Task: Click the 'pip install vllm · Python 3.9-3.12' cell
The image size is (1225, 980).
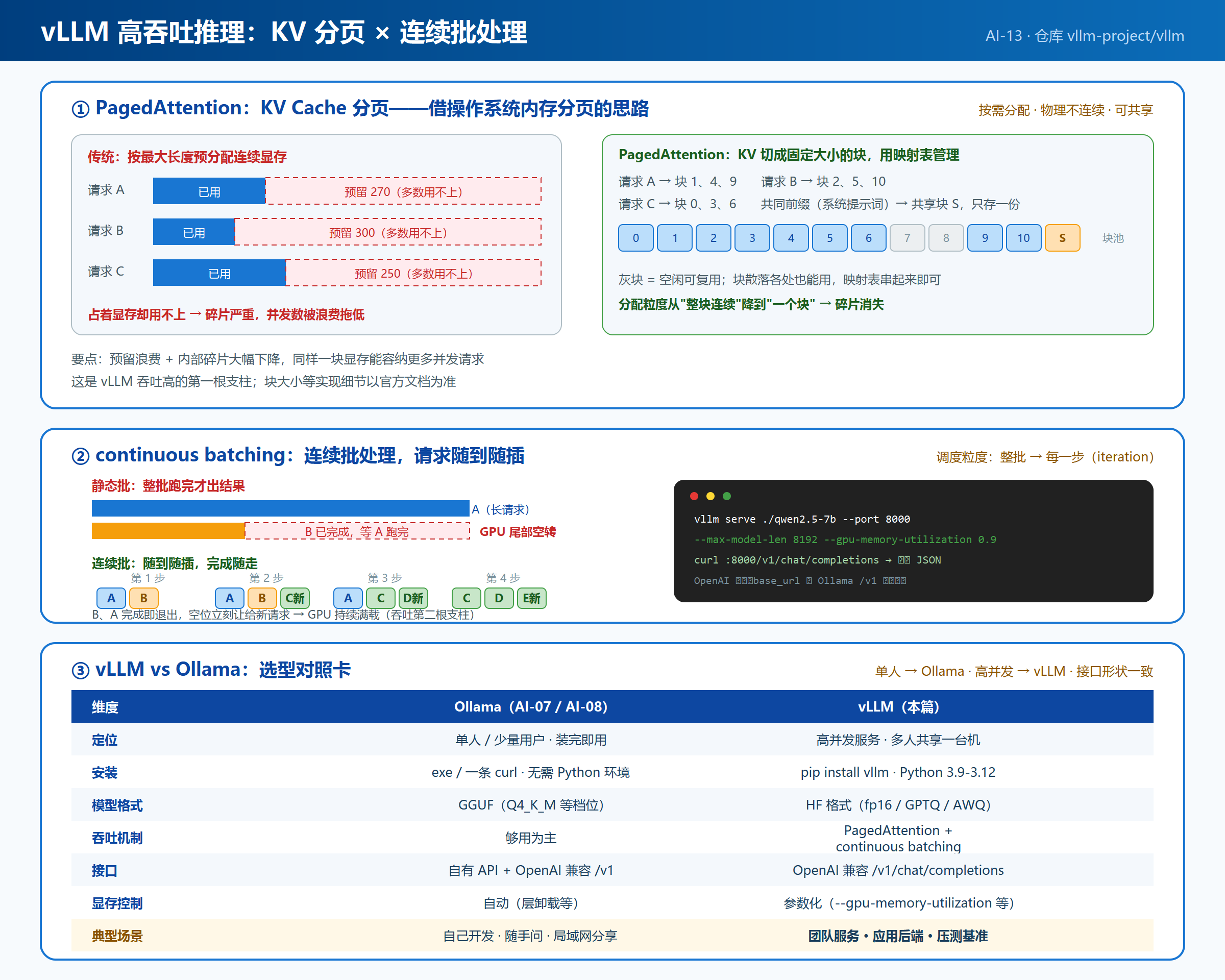Action: pyautogui.click(x=898, y=772)
